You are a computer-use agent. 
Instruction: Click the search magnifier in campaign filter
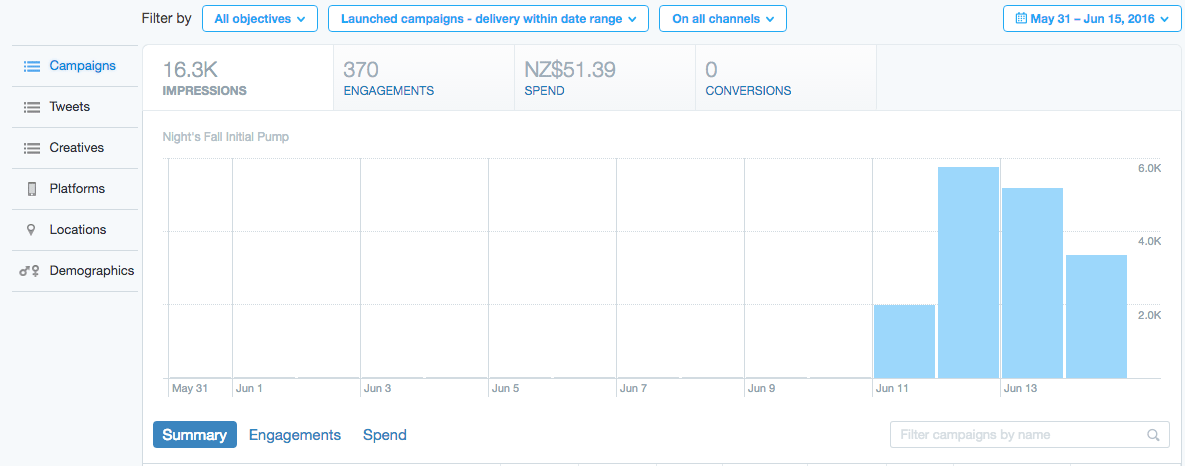coord(1153,435)
